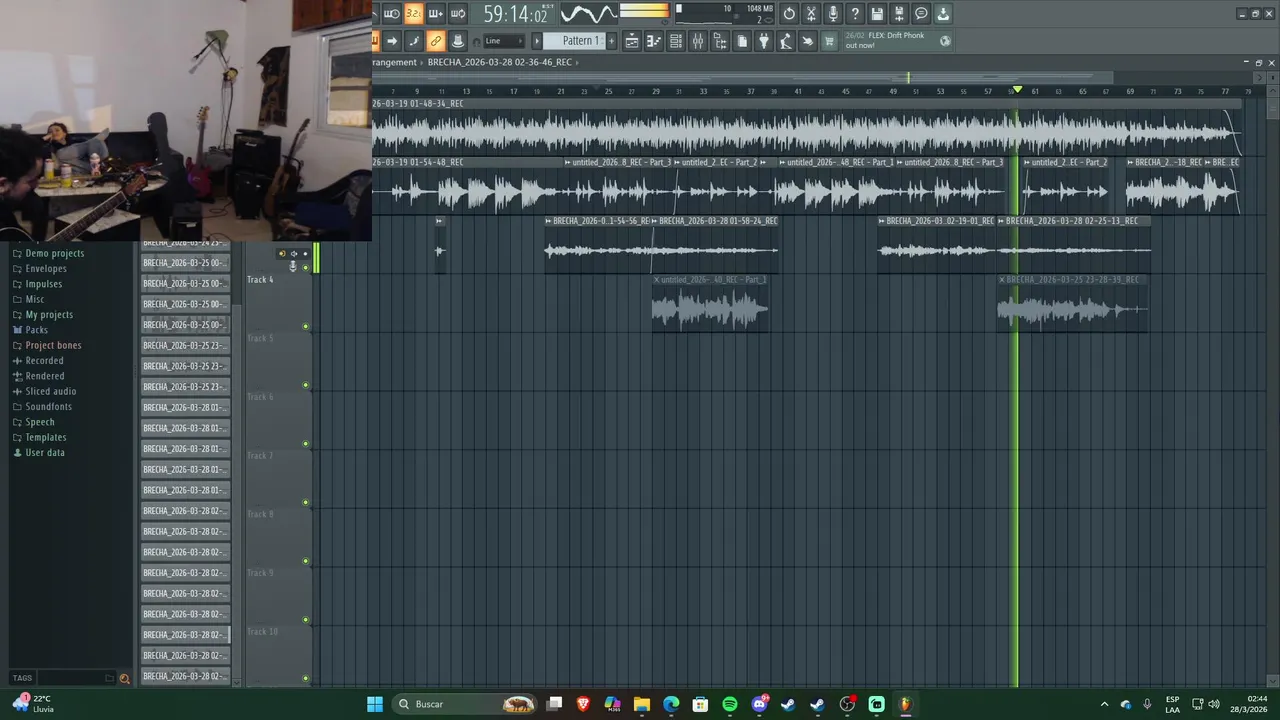
Task: Mute Track 4 using its green LED
Action: coord(305,326)
